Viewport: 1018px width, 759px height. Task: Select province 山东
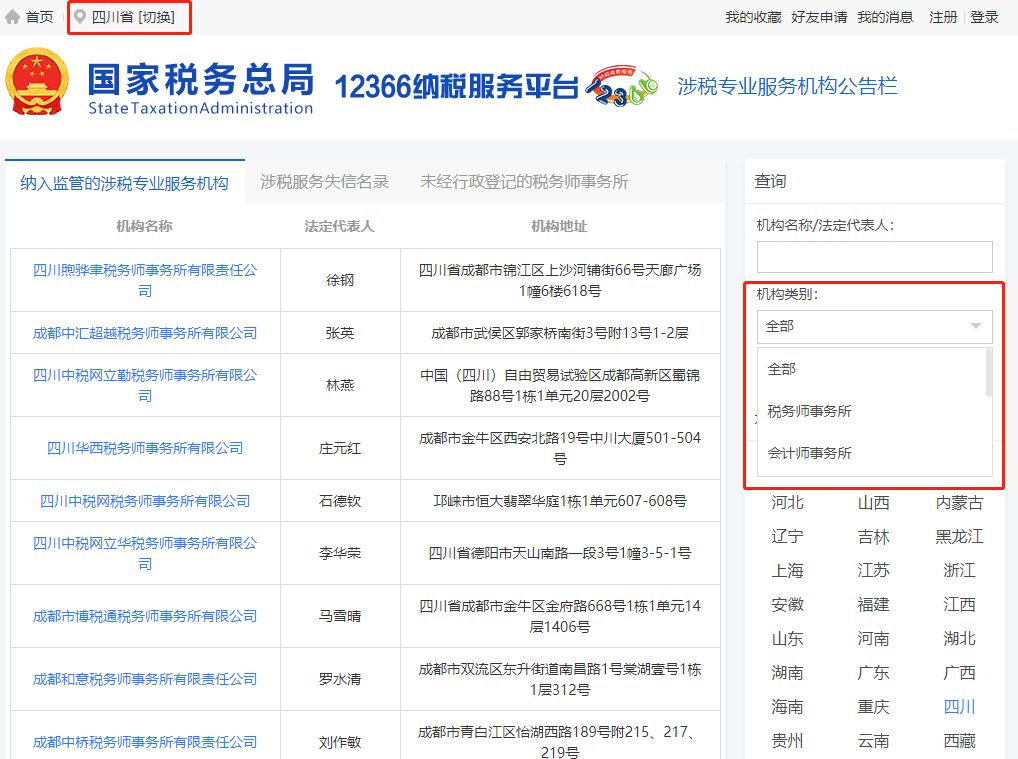click(x=788, y=639)
